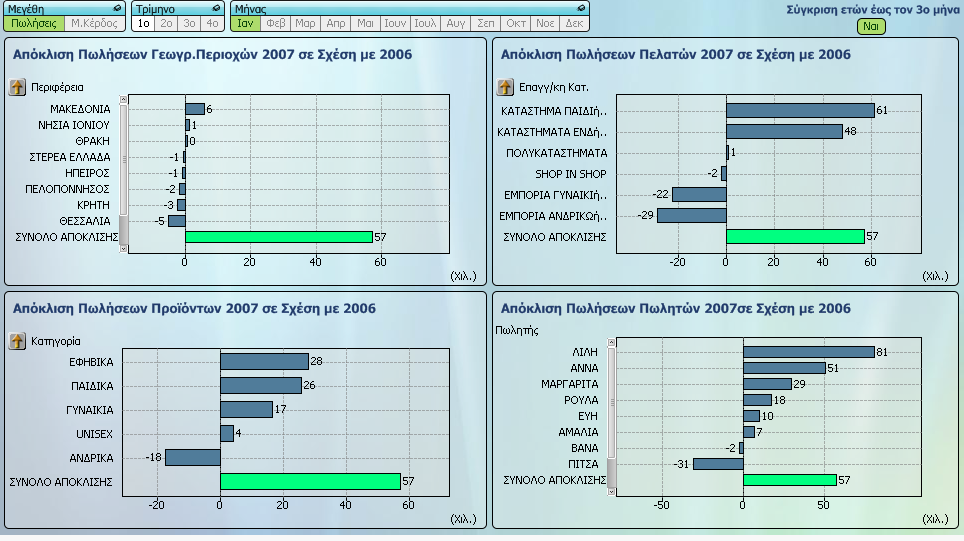Screen dimensions: 964x541
Task: Select the Μ.Κέρδος measure
Action: (x=94, y=23)
